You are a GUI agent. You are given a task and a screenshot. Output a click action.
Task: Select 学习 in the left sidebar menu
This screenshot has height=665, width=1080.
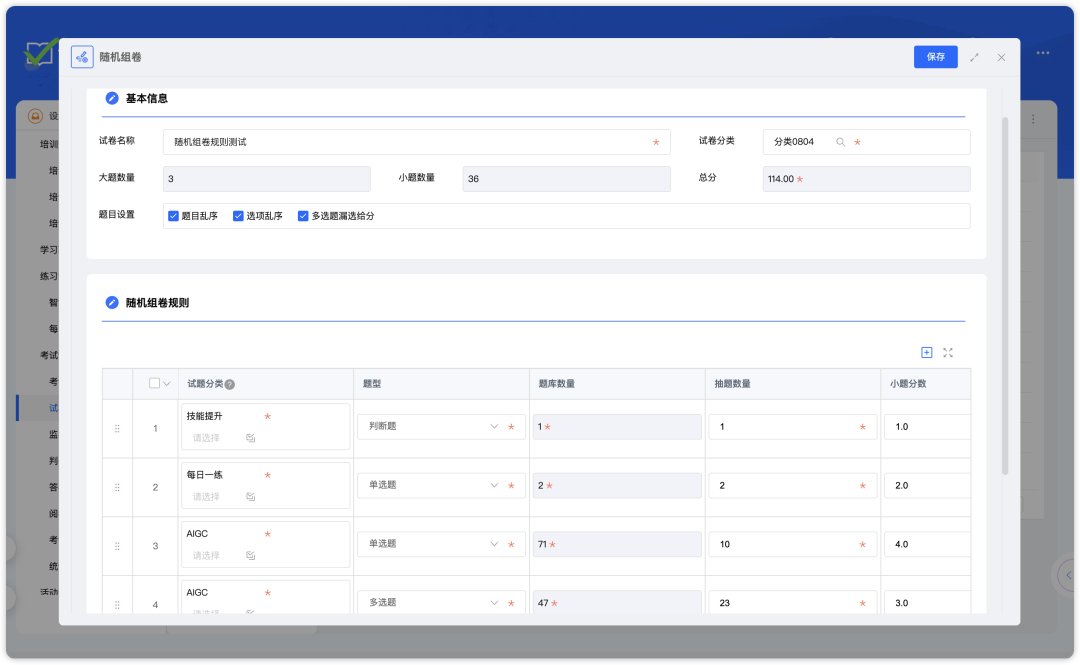click(47, 248)
